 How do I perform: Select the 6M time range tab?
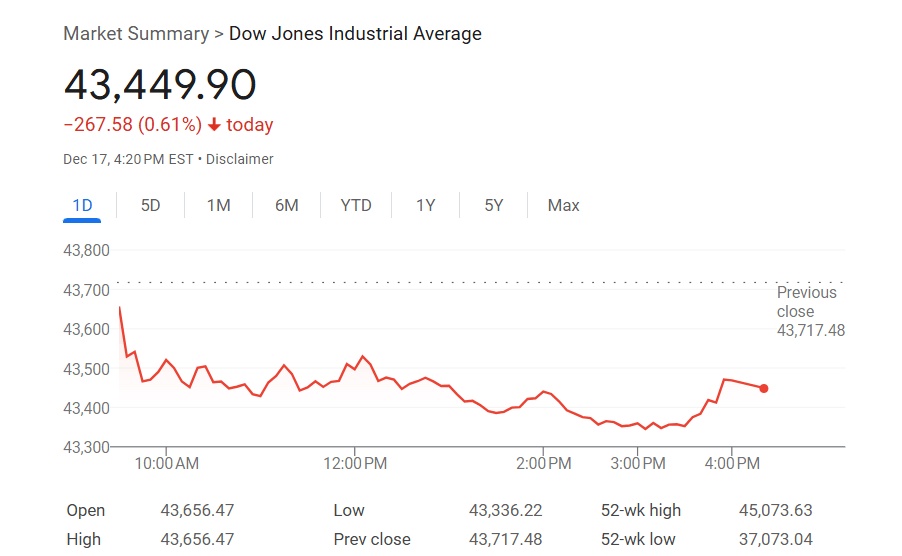tap(287, 205)
